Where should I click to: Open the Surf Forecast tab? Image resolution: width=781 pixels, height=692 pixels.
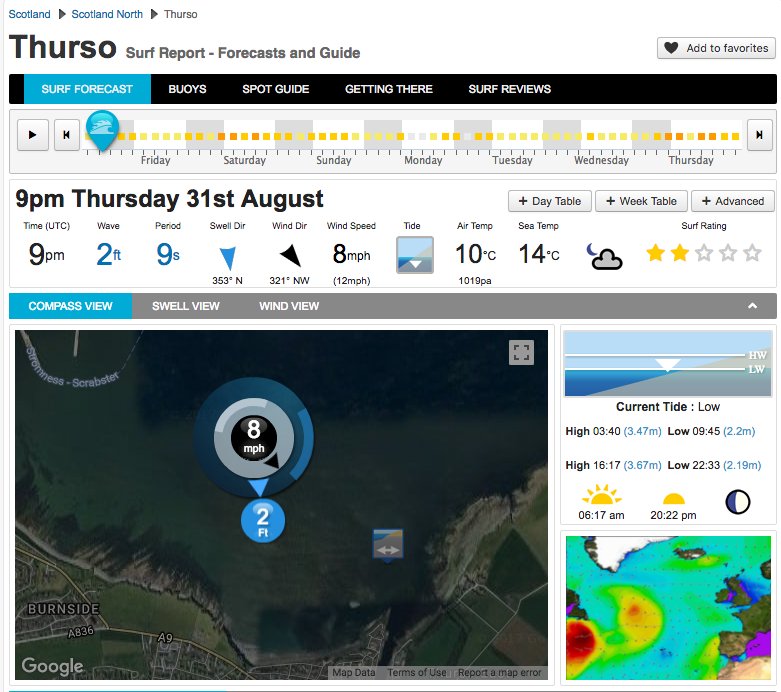[x=87, y=89]
